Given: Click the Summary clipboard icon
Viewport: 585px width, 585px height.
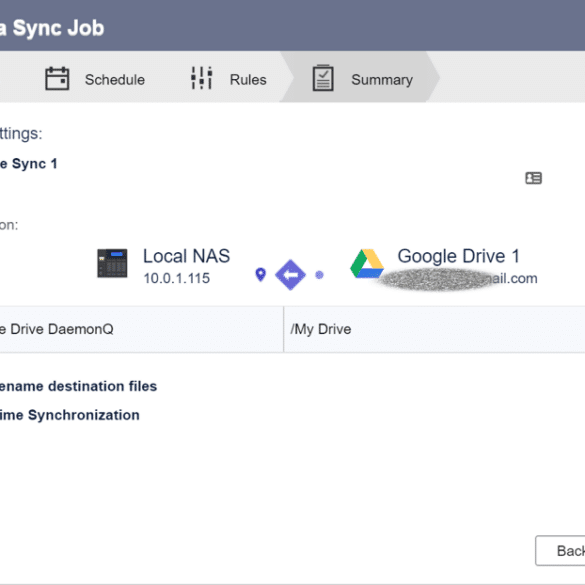Looking at the screenshot, I should (x=323, y=78).
